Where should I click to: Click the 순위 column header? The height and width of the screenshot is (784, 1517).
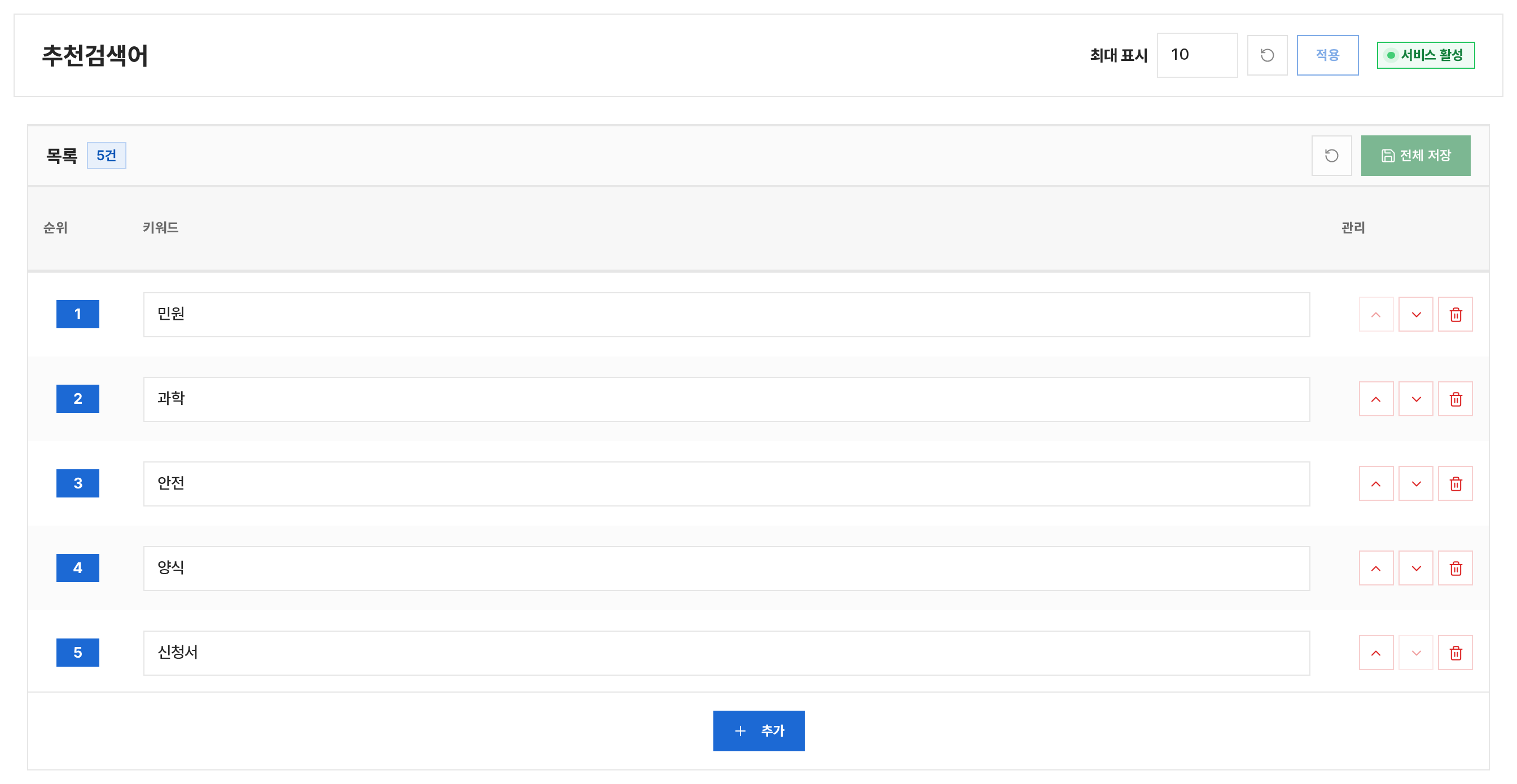tap(55, 228)
